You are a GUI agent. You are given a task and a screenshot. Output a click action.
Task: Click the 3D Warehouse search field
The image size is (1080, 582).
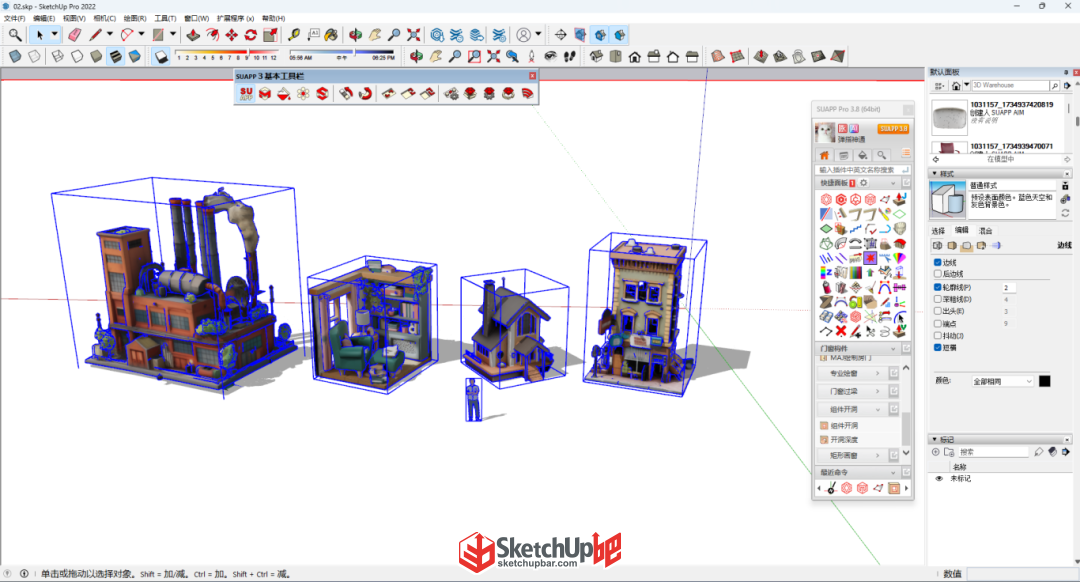click(1010, 85)
